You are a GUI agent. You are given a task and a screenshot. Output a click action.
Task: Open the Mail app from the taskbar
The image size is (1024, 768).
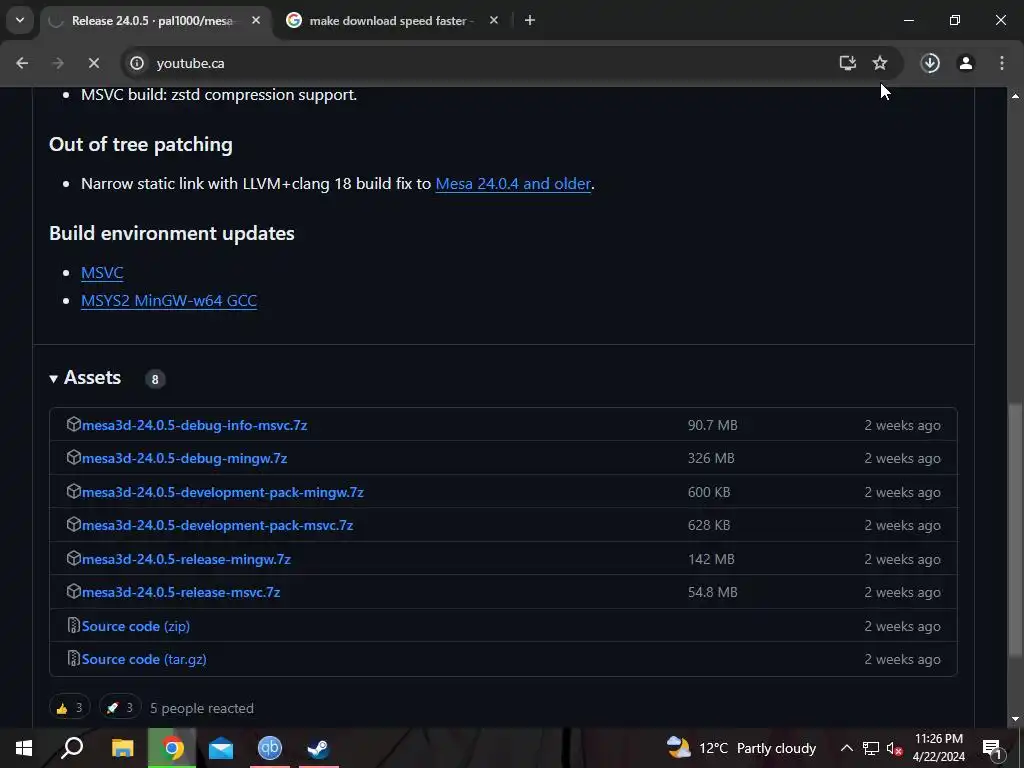pyautogui.click(x=221, y=748)
